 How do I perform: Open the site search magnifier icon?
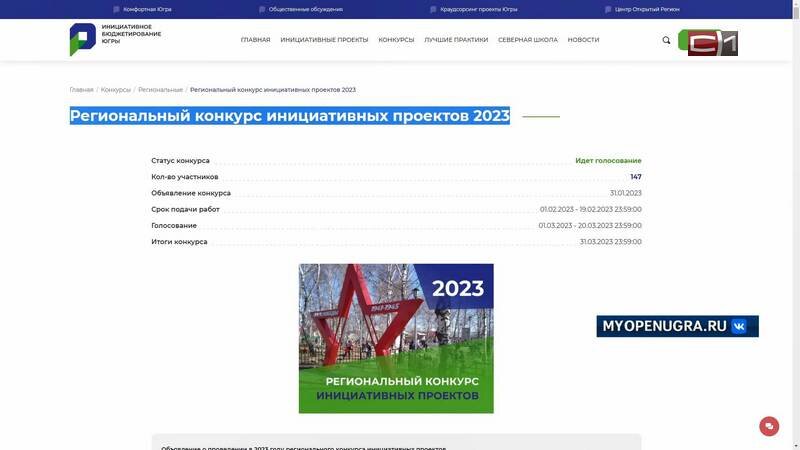666,40
